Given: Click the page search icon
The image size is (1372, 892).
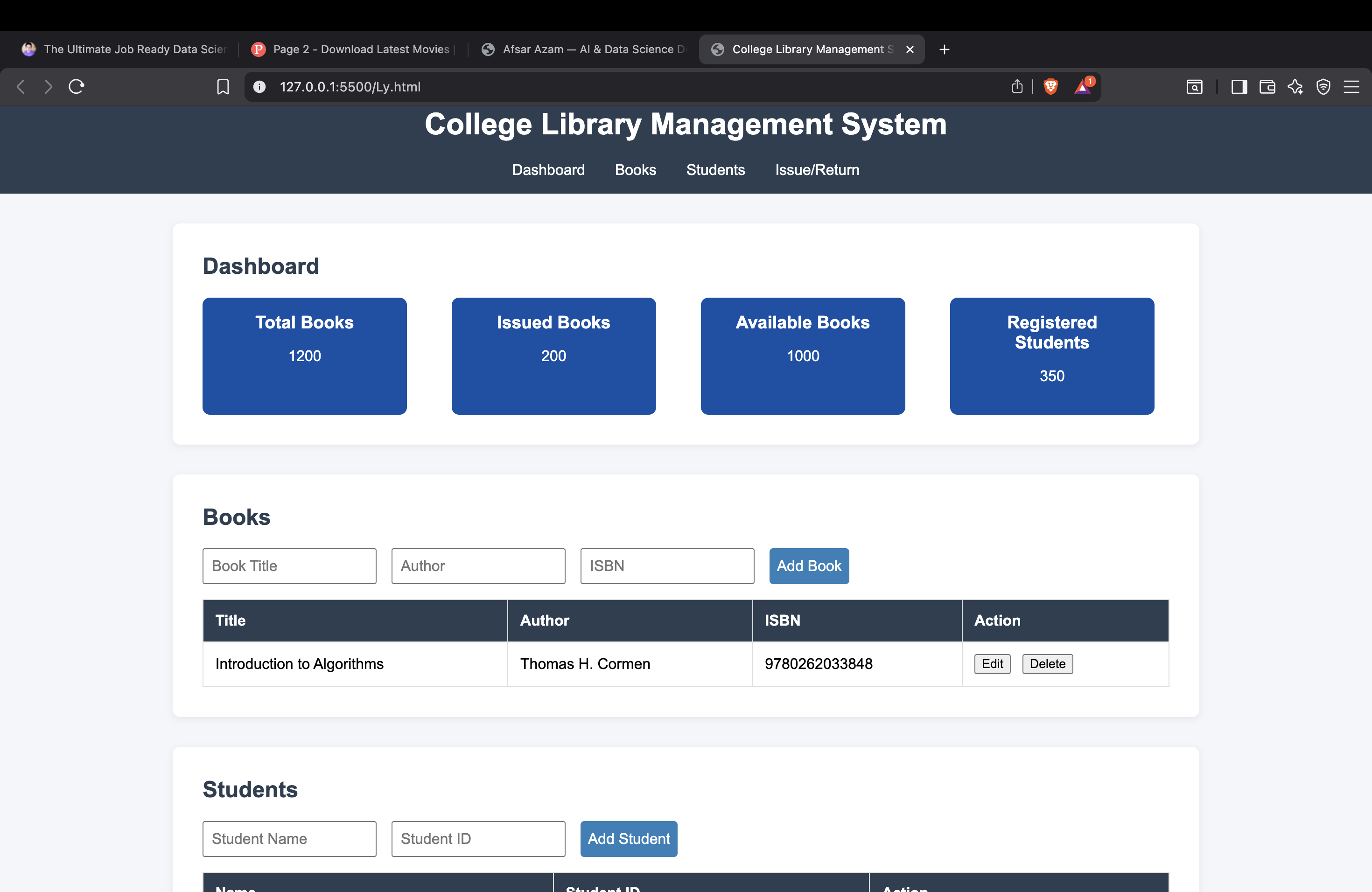Looking at the screenshot, I should coord(1195,86).
